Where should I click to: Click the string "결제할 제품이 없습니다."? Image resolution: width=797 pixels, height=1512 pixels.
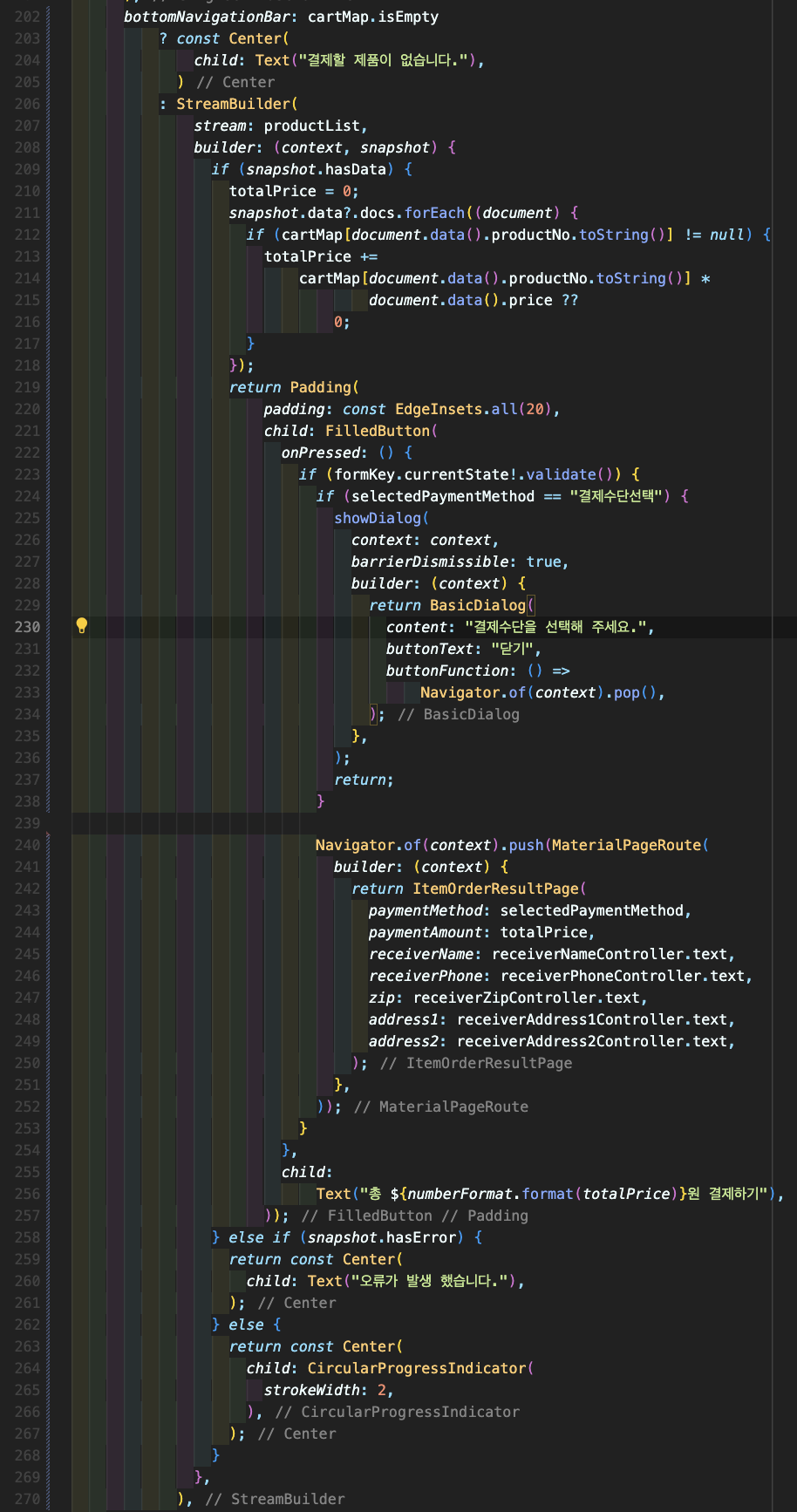point(383,60)
